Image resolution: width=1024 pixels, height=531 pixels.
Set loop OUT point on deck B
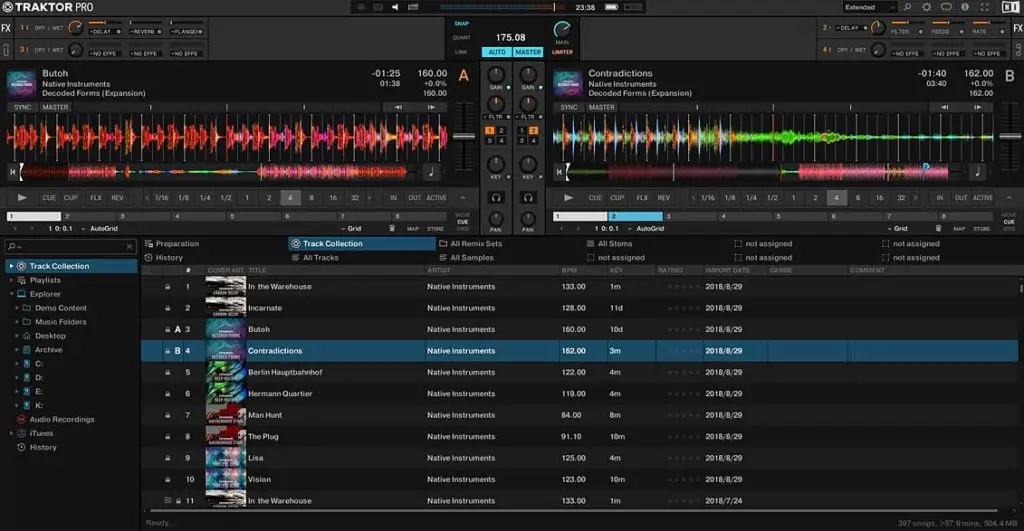click(x=961, y=198)
